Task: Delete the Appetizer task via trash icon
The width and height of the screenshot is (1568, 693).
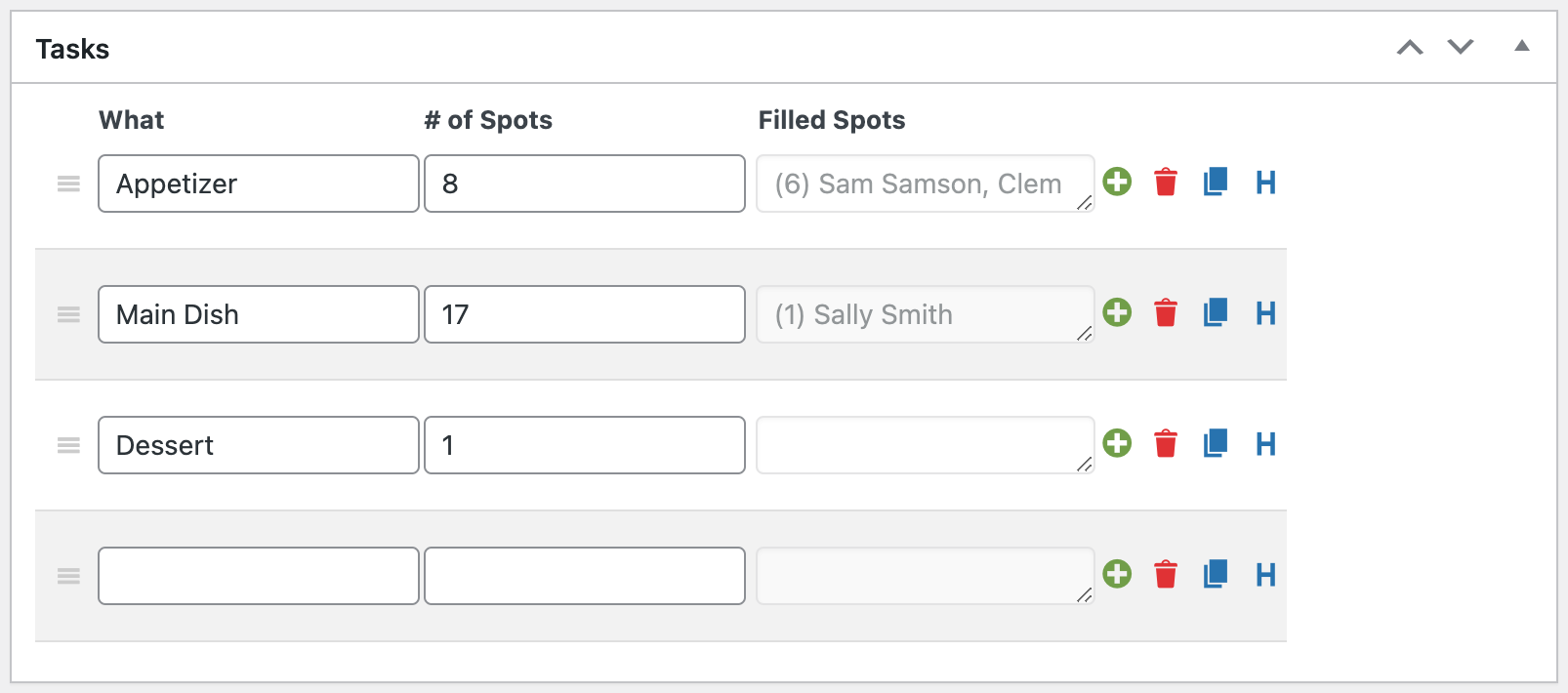Action: coord(1166,183)
